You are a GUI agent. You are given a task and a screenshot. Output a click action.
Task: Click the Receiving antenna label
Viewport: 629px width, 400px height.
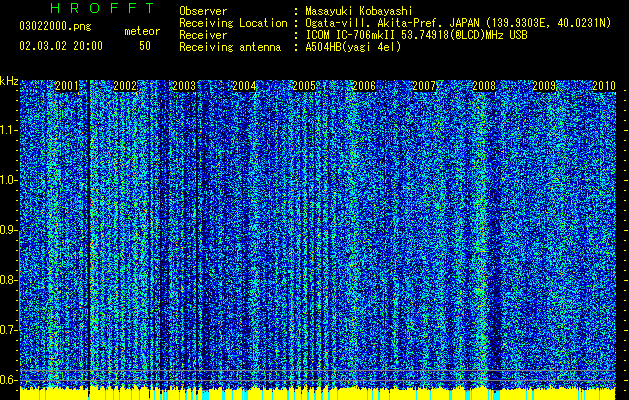coord(230,47)
